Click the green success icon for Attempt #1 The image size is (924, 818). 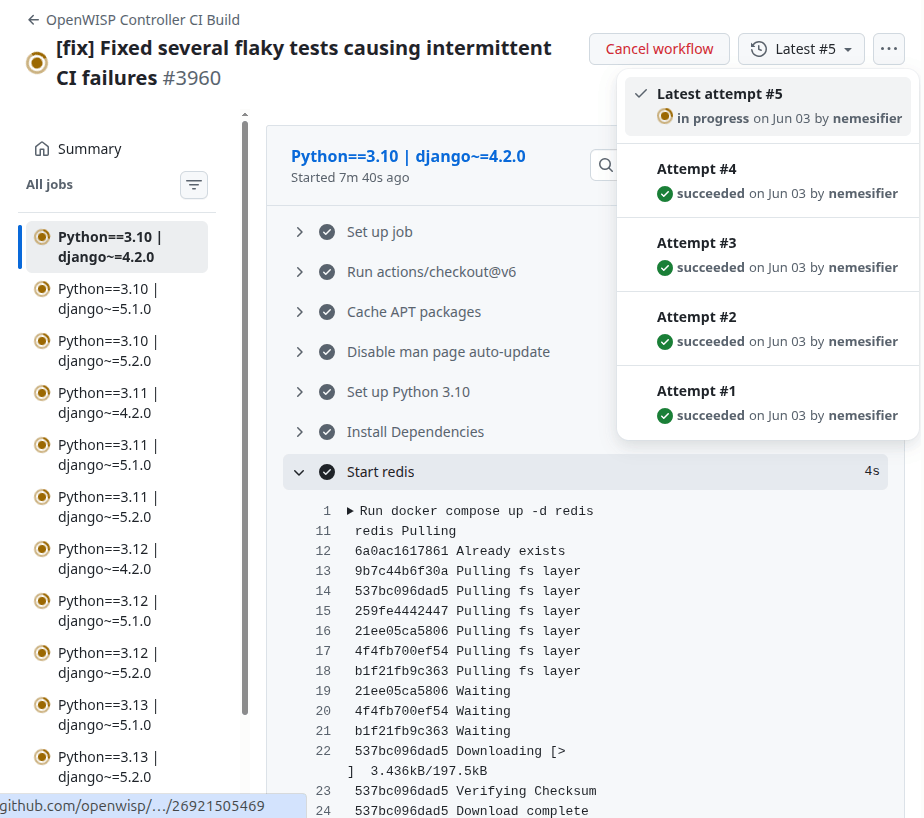[x=665, y=416]
